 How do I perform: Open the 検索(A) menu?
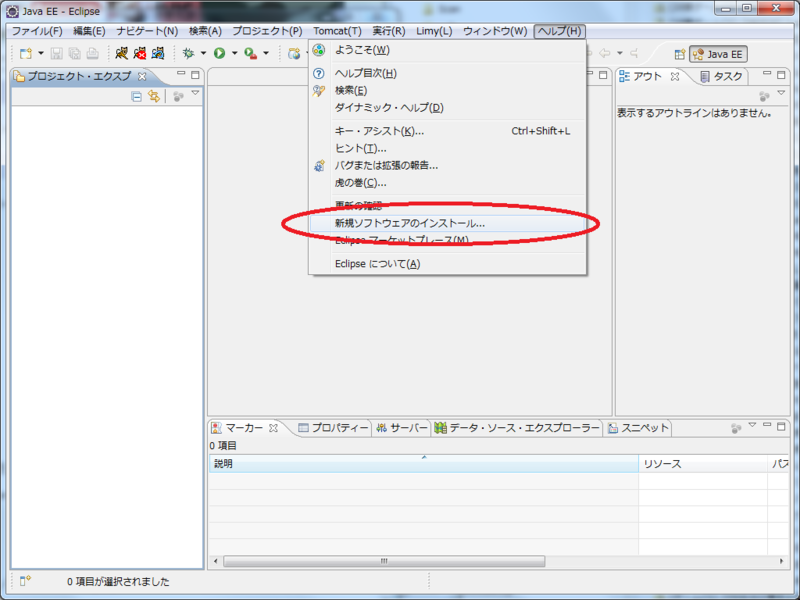(205, 31)
